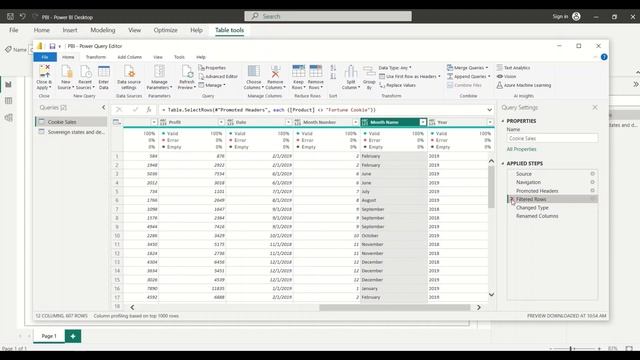640x360 pixels.
Task: Click Azure Machine Learning
Action: [524, 85]
